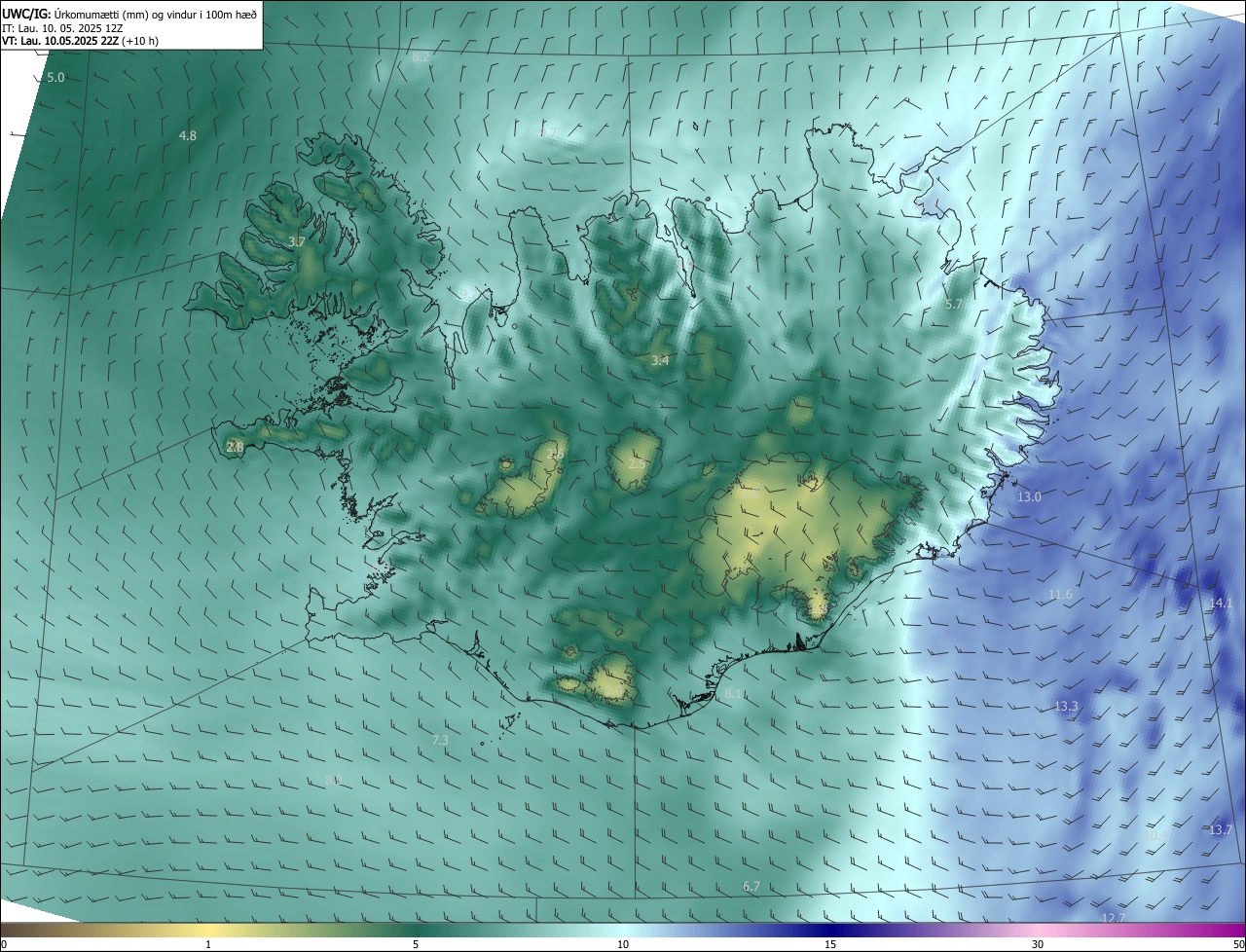Click the 50 tick label on the color scale

coord(1238,944)
